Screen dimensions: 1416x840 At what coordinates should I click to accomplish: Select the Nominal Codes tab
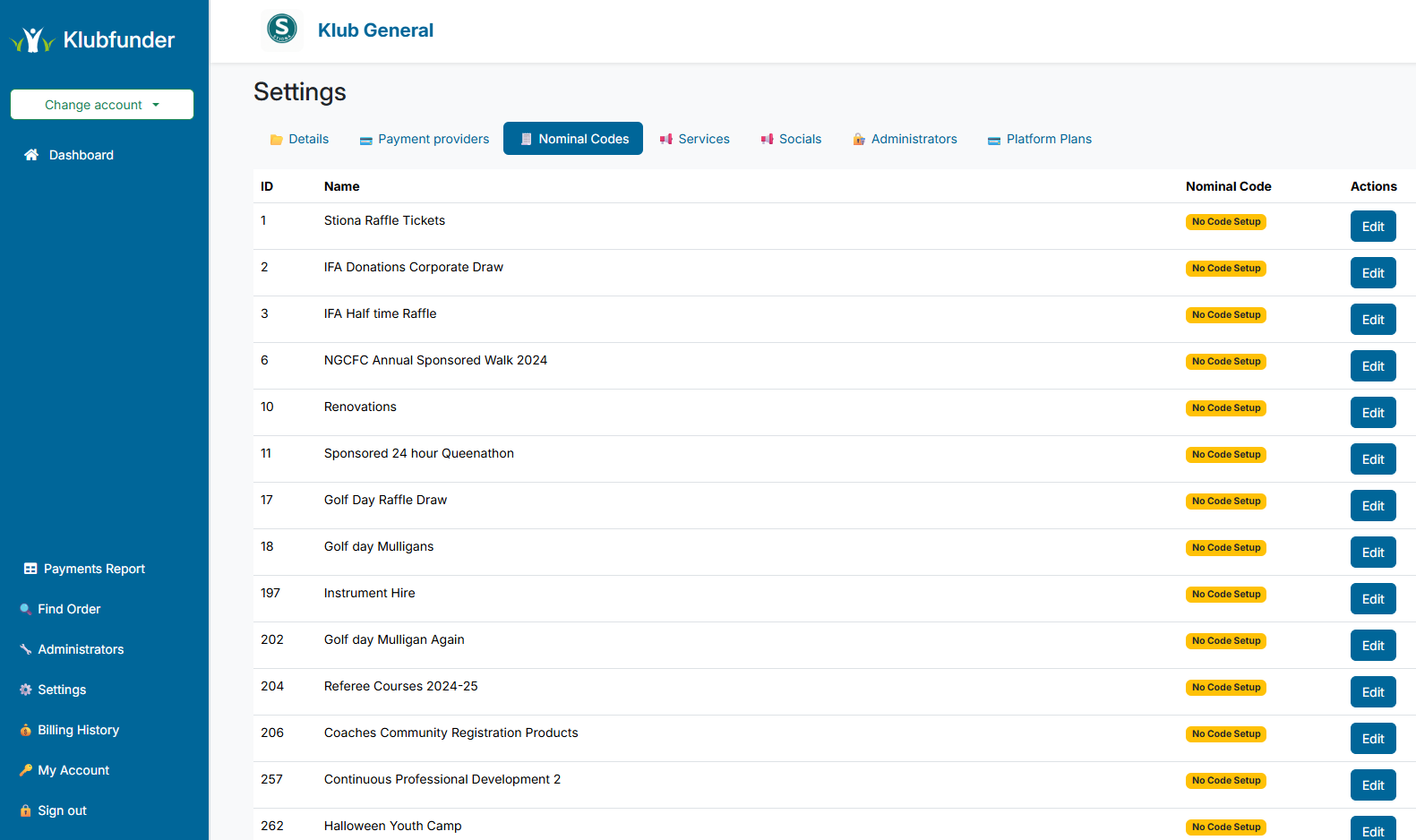573,139
